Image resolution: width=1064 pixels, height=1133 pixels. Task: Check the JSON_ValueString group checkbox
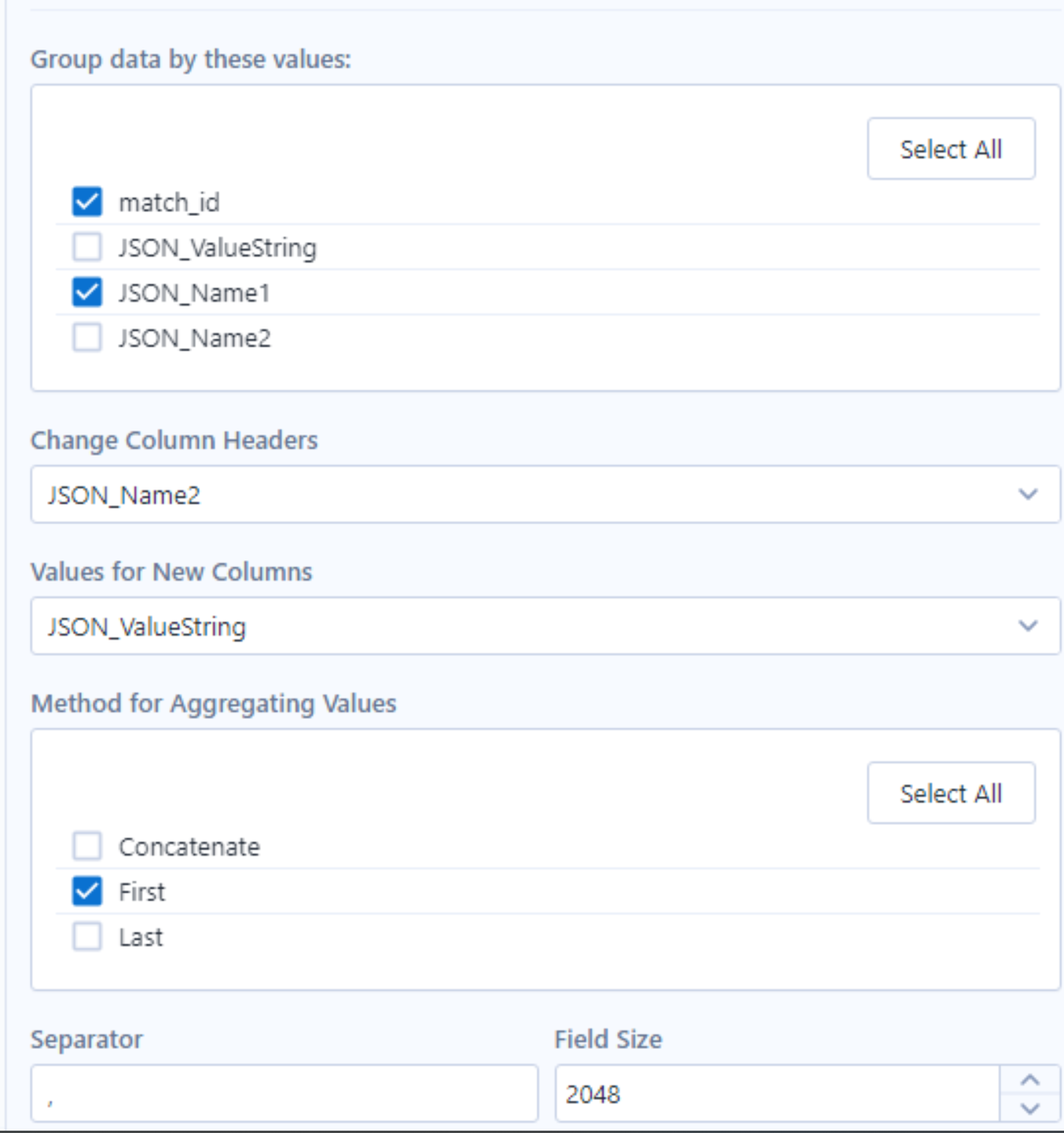click(x=87, y=247)
